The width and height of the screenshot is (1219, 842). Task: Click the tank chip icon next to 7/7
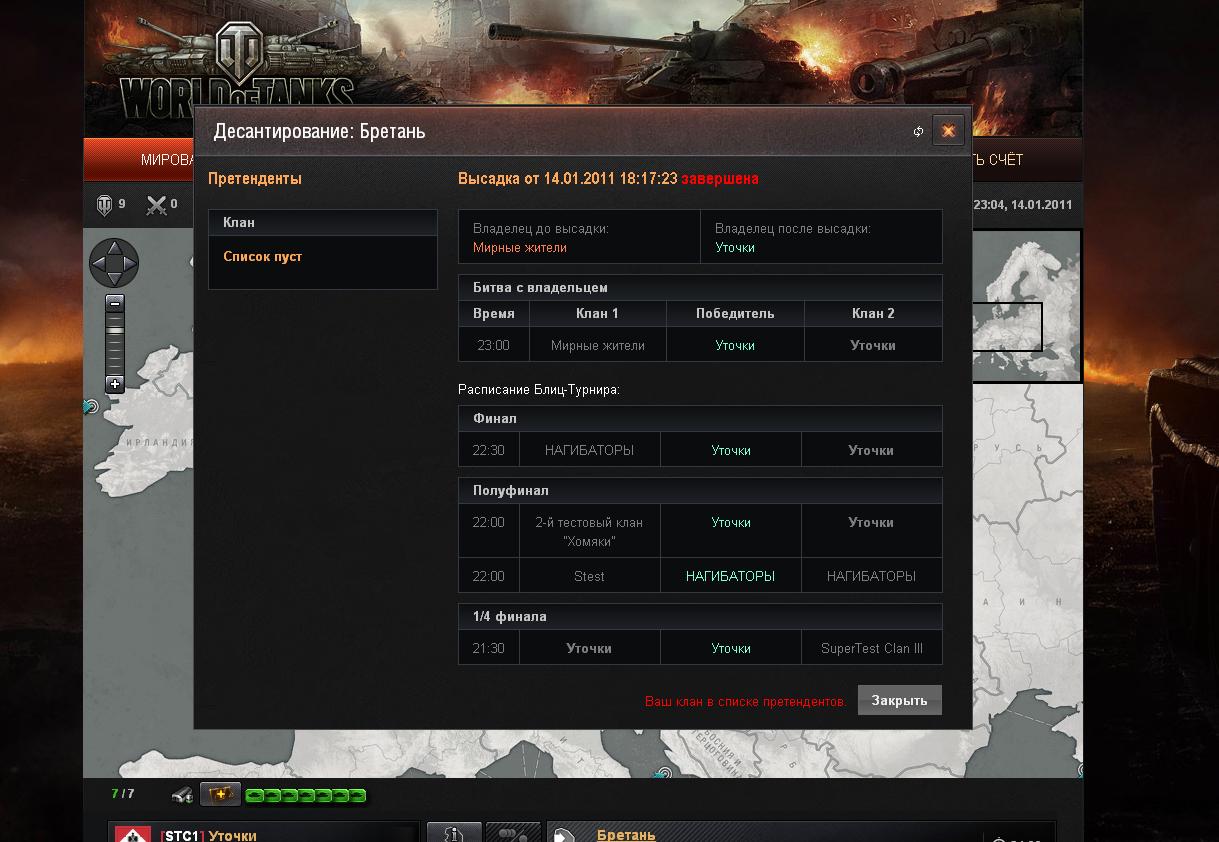click(182, 795)
